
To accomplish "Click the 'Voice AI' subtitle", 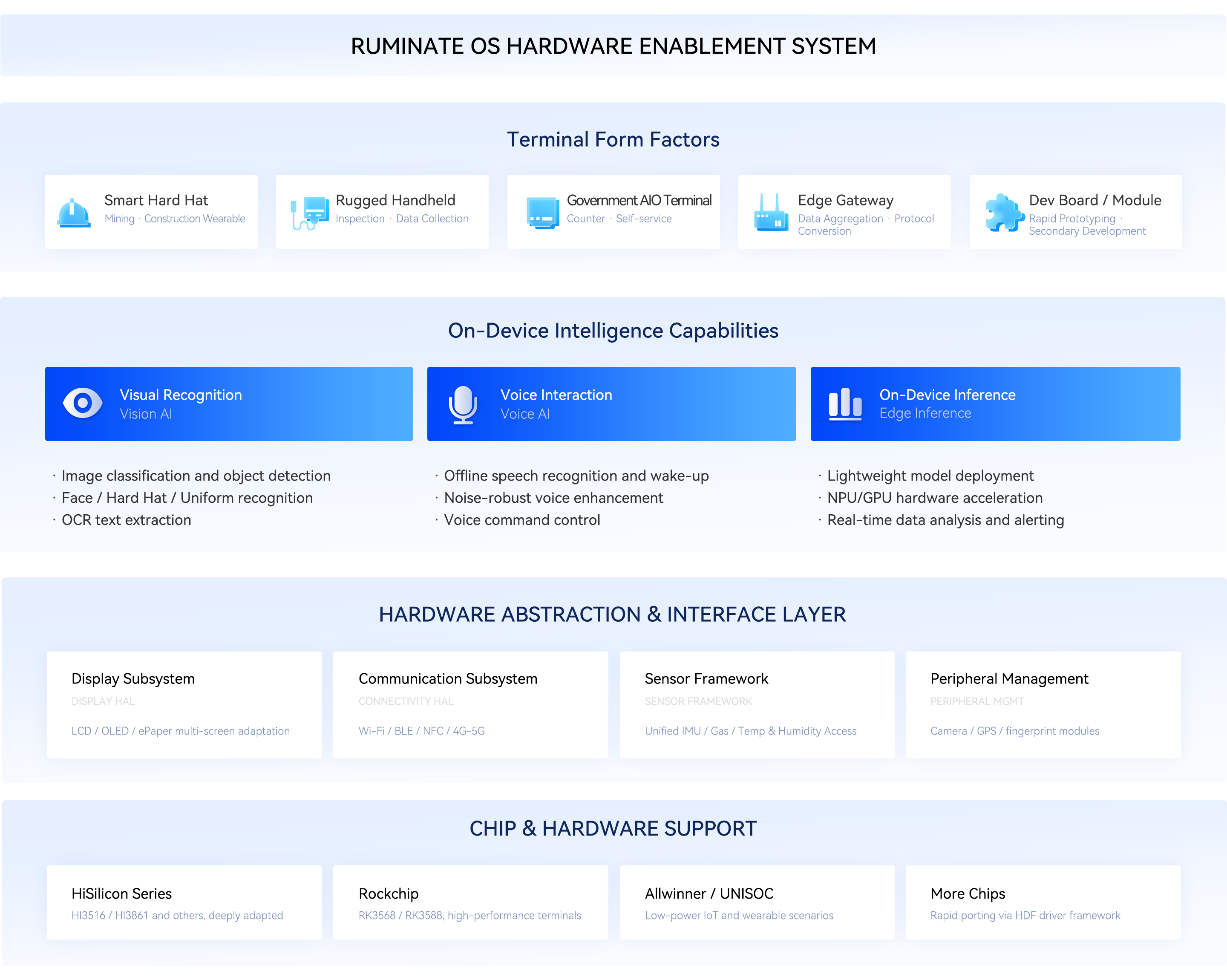I will (x=525, y=414).
